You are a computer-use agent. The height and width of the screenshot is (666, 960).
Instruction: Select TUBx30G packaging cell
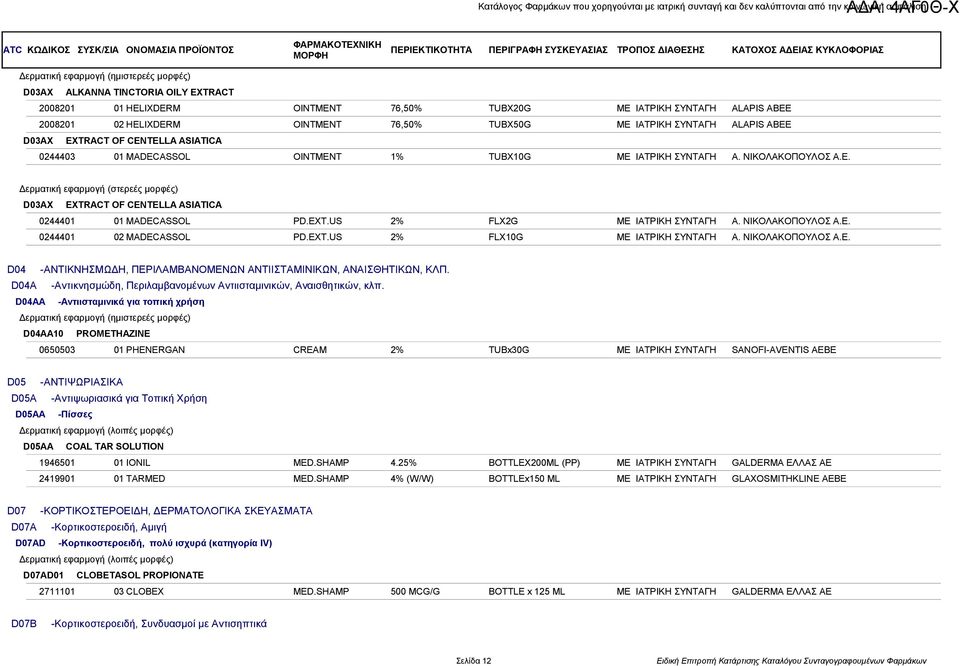[x=509, y=350]
